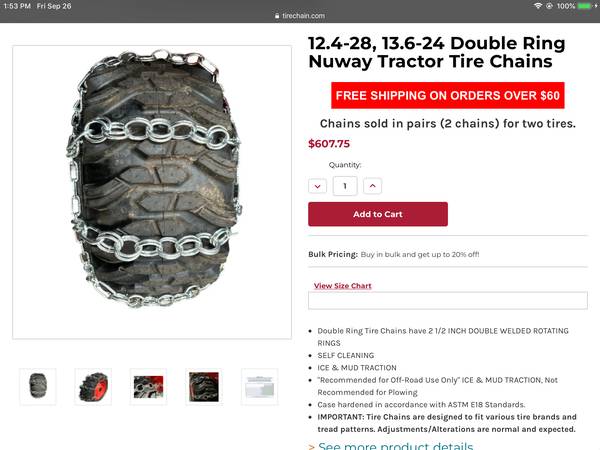Click the quantity input field
Screen dimensions: 600x450
tap(345, 186)
